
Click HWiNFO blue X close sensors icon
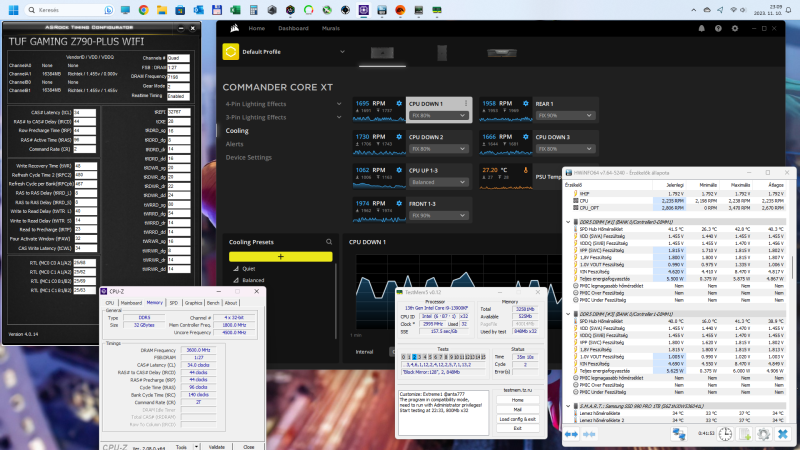(x=783, y=434)
